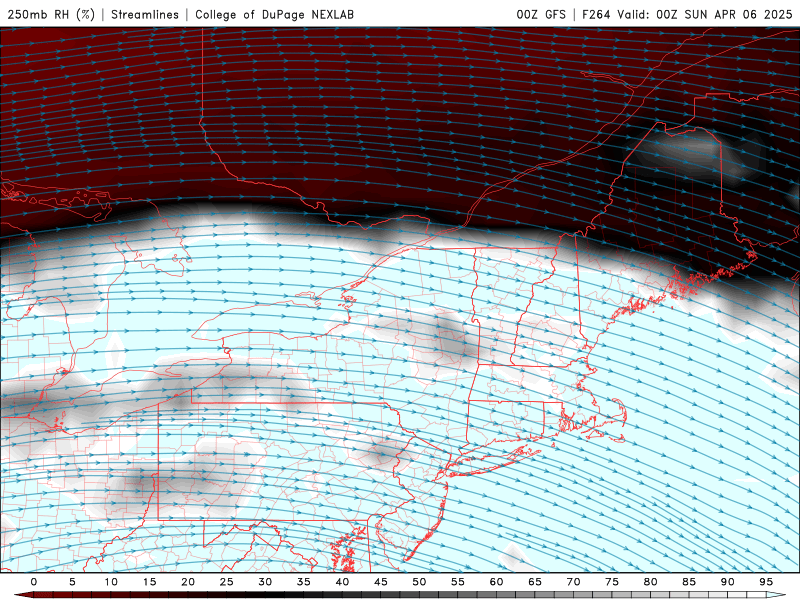This screenshot has height=600, width=800.
Task: Click the '25' colorbar value label
Action: click(x=227, y=582)
